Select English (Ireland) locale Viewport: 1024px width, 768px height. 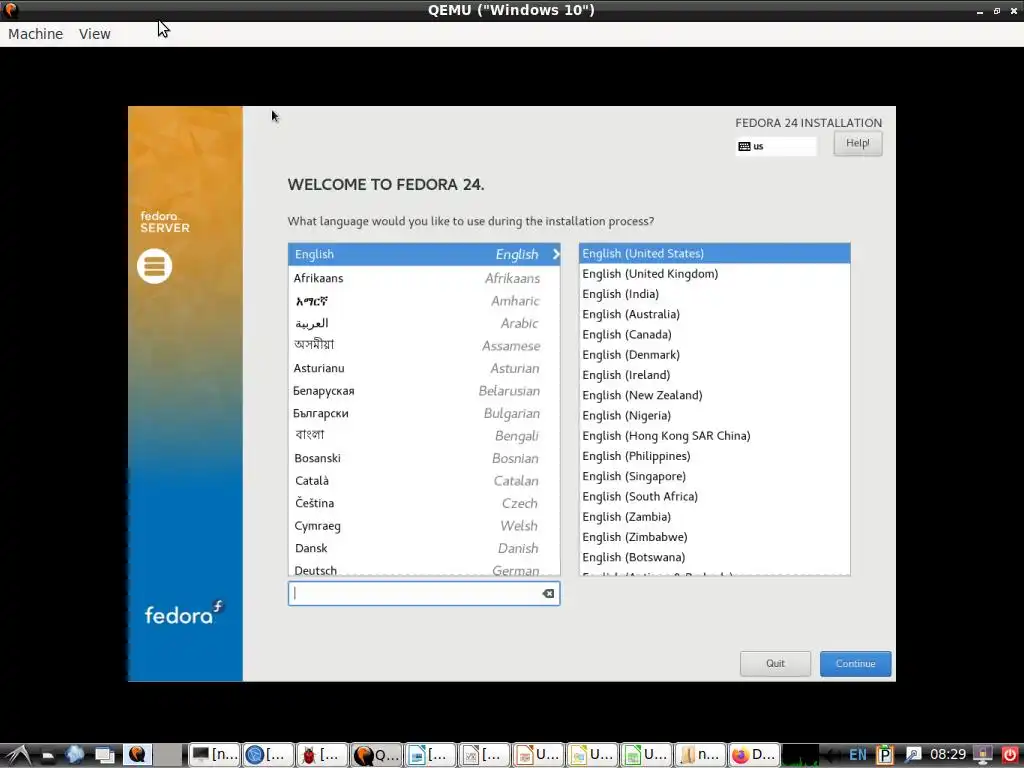tap(714, 375)
